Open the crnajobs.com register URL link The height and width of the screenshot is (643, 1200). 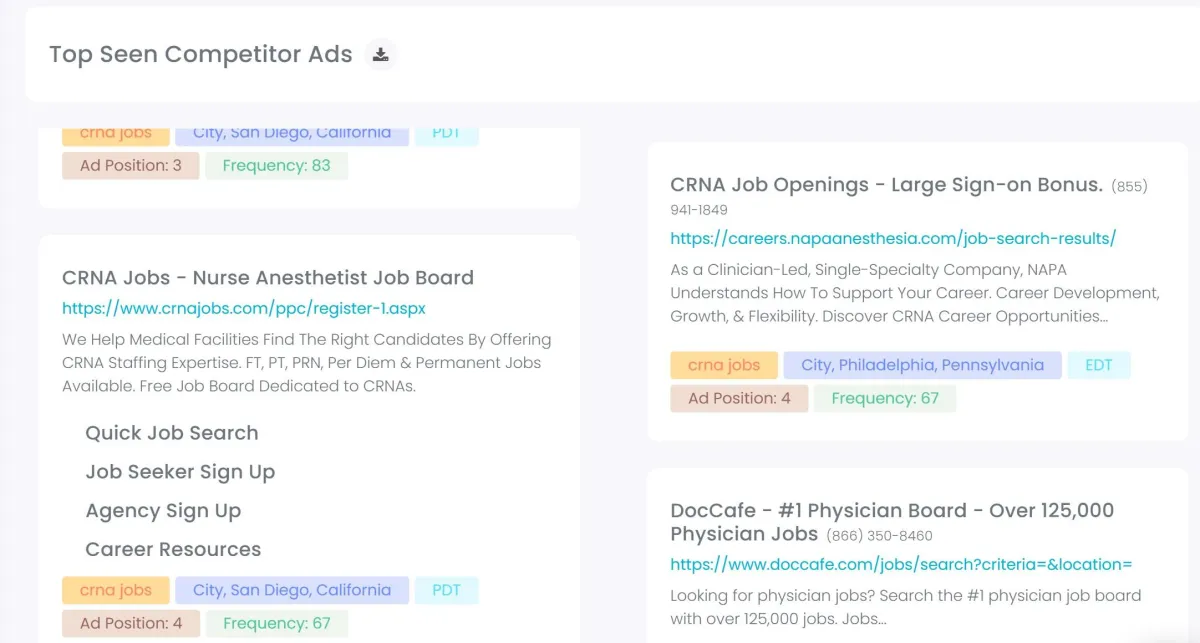pyautogui.click(x=244, y=308)
